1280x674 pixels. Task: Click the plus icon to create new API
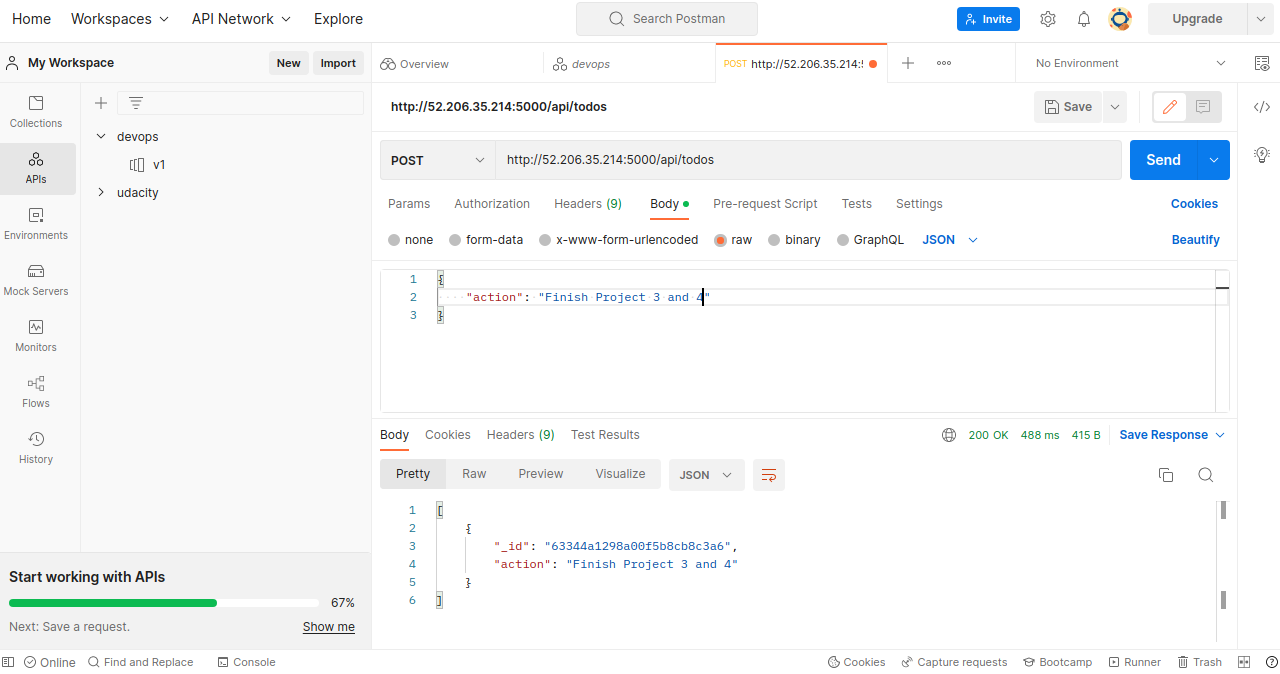tap(100, 103)
